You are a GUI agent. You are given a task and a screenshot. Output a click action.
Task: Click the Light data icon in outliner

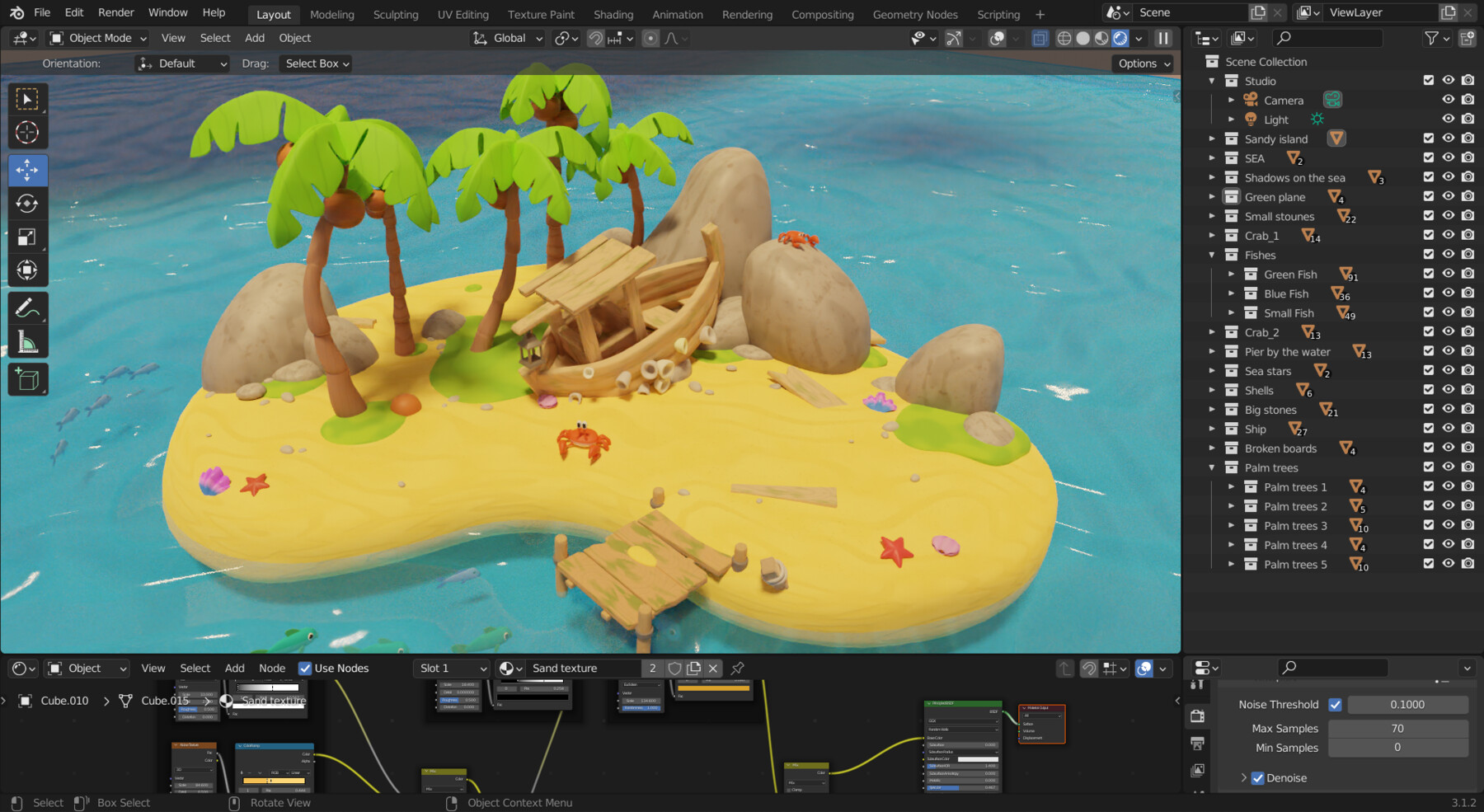point(1317,120)
